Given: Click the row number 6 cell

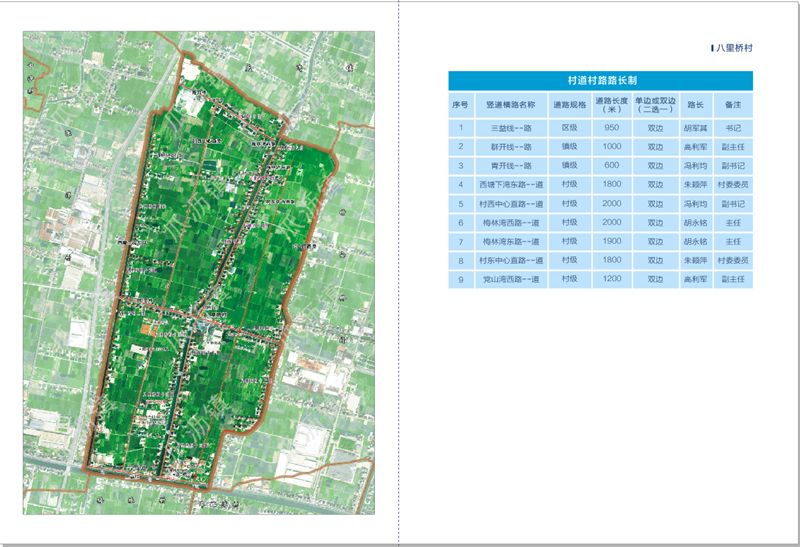Looking at the screenshot, I should pyautogui.click(x=460, y=223).
